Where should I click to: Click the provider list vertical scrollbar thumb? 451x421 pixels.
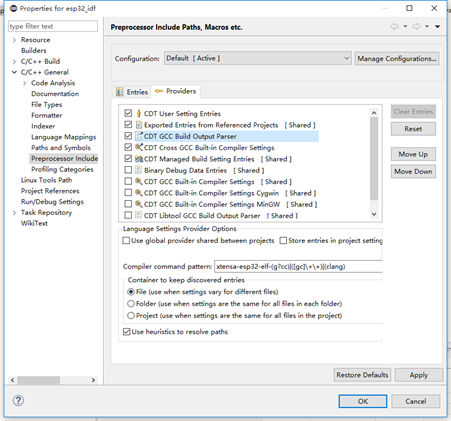(x=374, y=158)
